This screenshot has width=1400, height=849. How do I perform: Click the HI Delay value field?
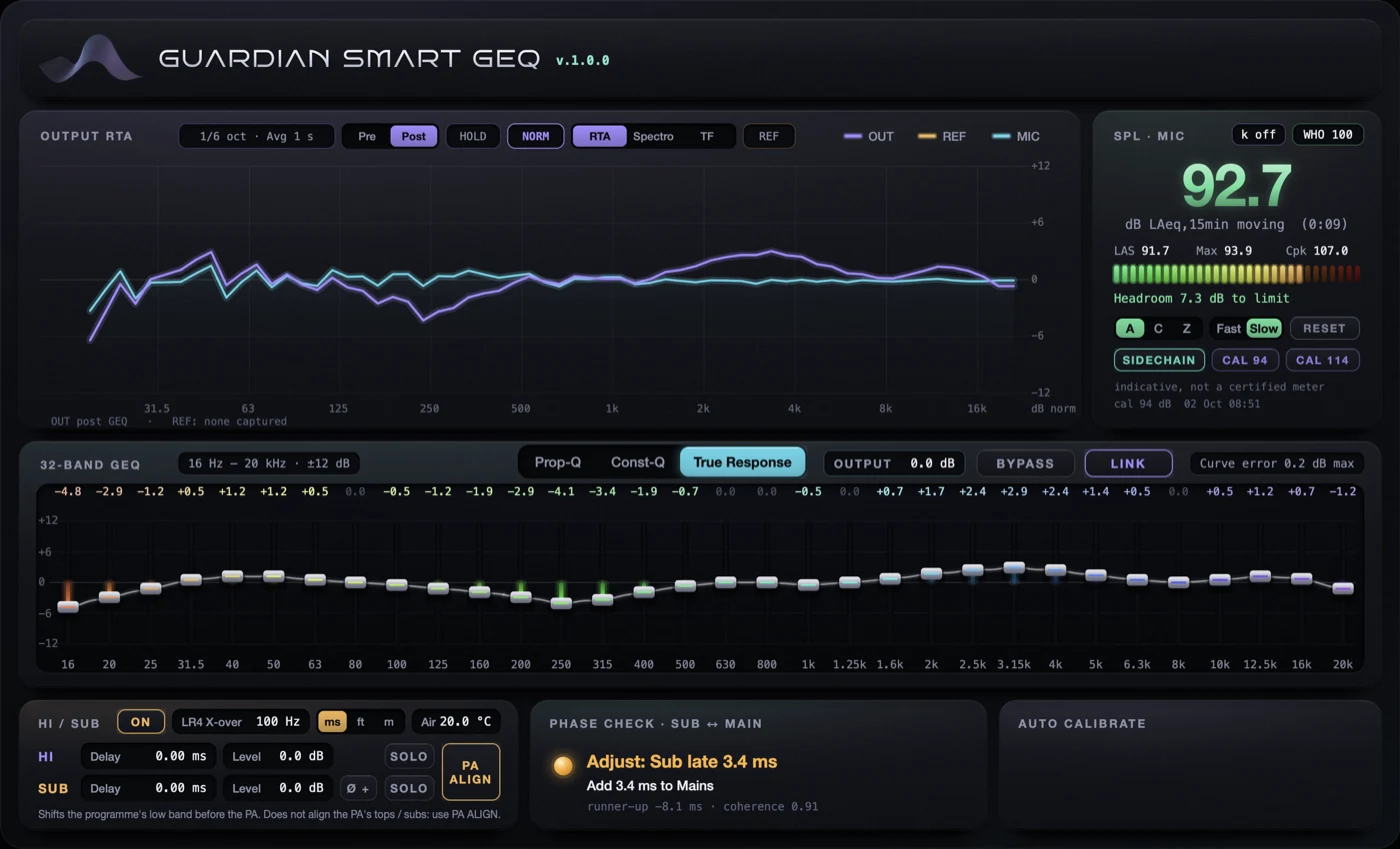pos(149,757)
